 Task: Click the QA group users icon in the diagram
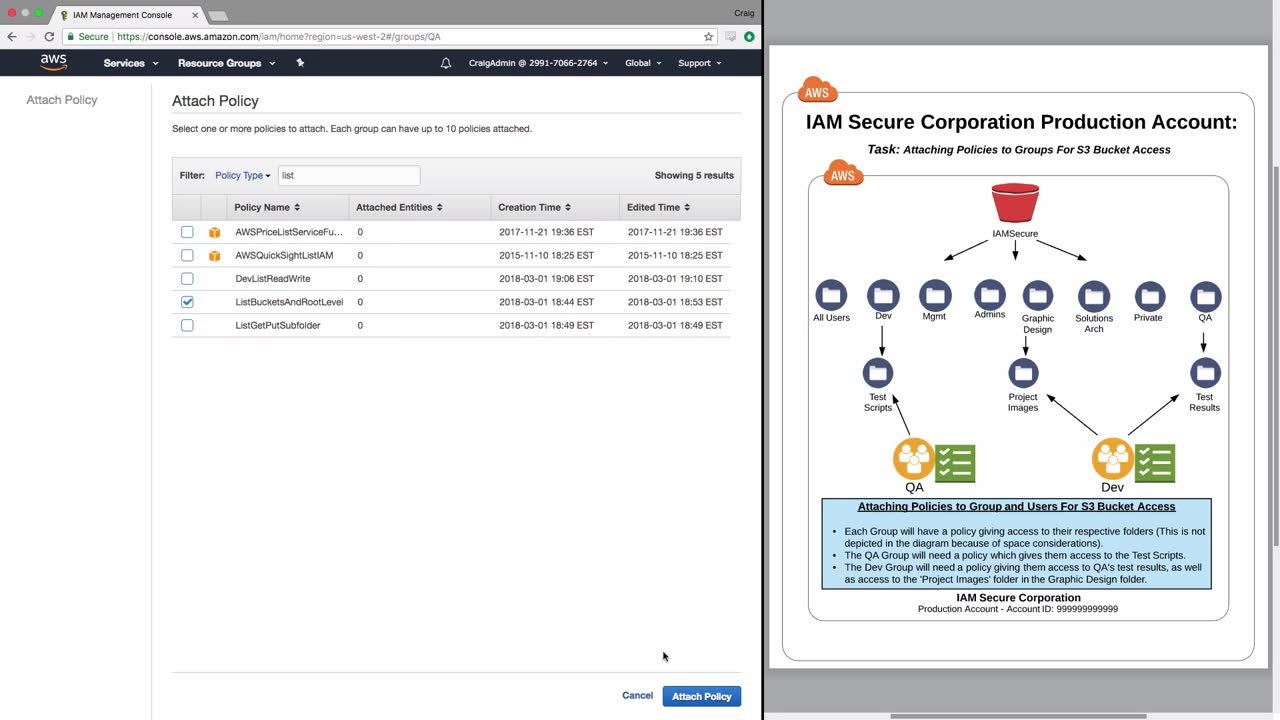point(914,459)
